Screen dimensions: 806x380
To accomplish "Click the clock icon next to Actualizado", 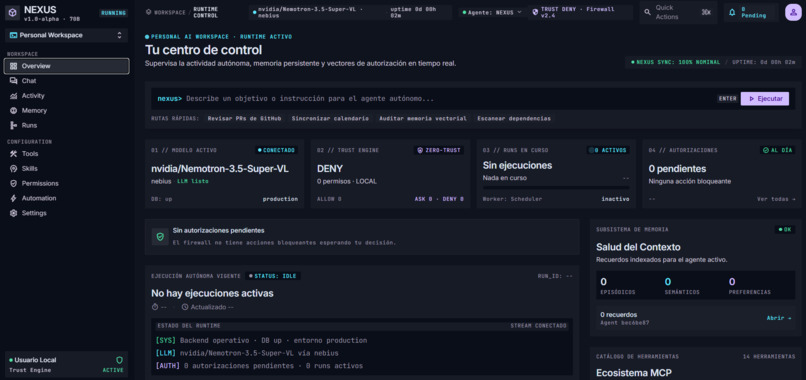I will click(x=185, y=307).
